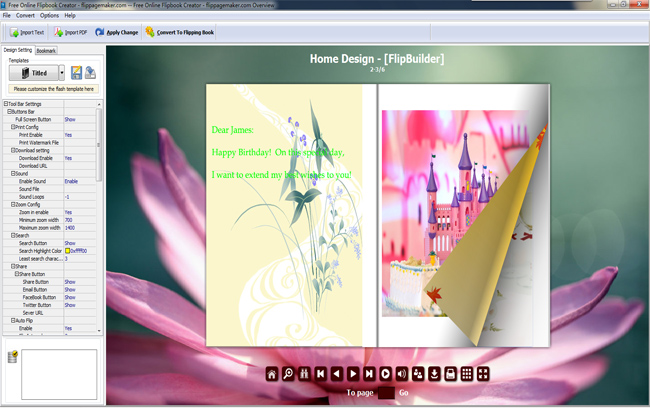Click the Titled template button
This screenshot has width=650, height=408.
[x=34, y=73]
